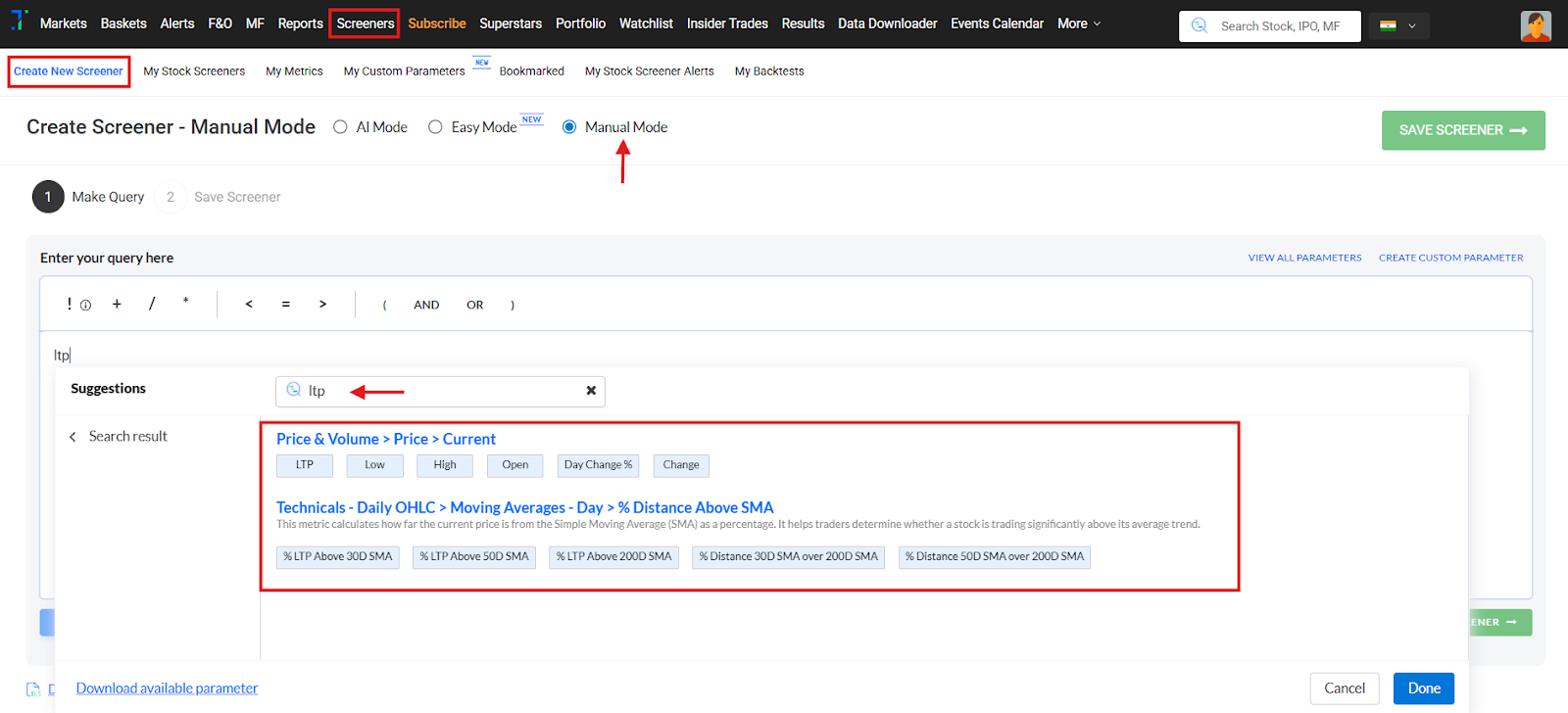Insert the plus operator into query

point(117,305)
